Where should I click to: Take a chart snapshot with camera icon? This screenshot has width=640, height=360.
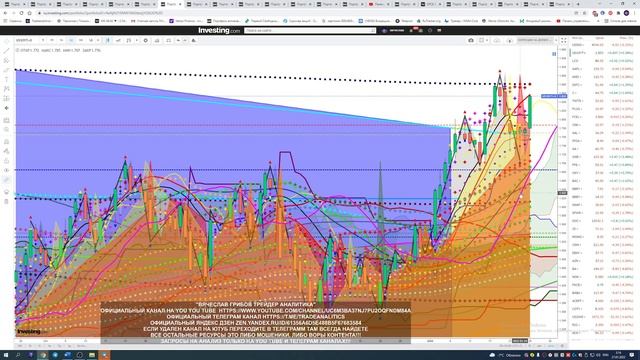point(471,40)
